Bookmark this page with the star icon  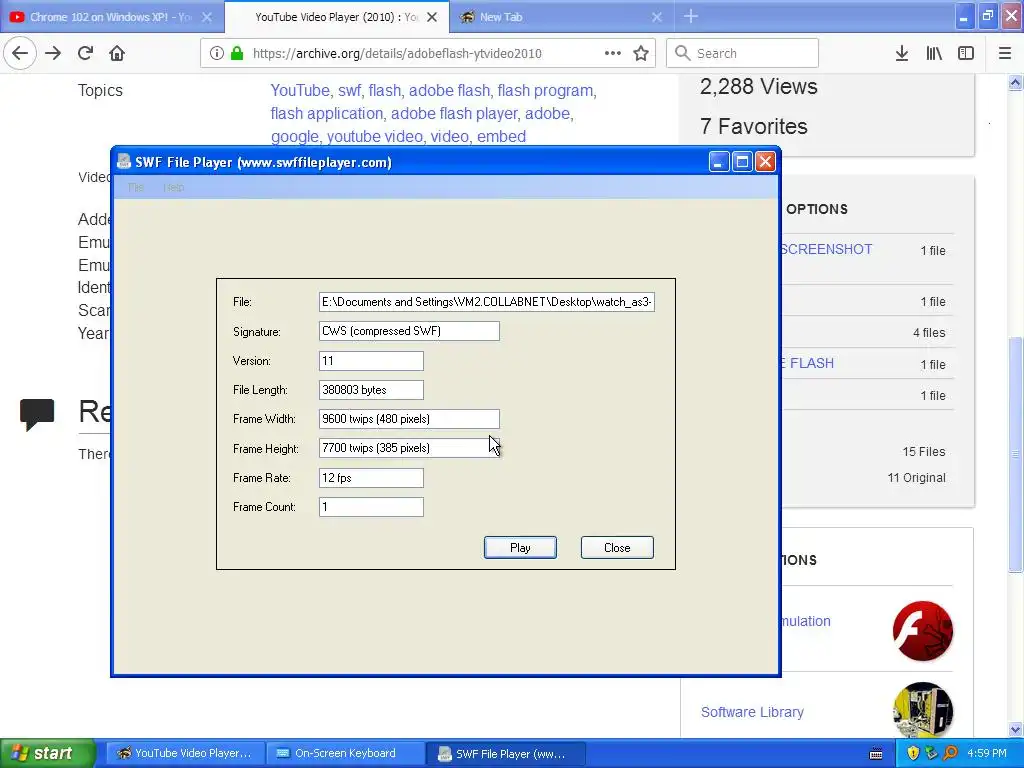[x=641, y=53]
